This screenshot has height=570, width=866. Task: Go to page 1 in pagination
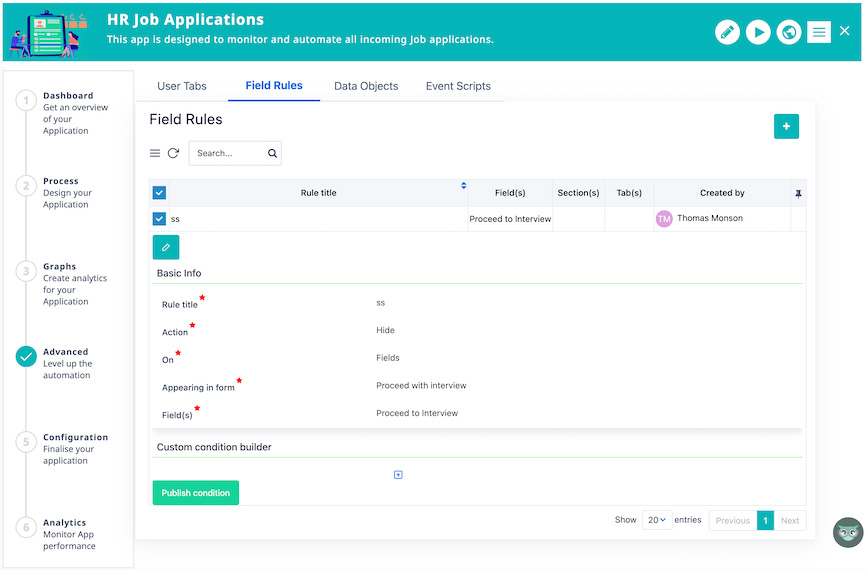(765, 520)
